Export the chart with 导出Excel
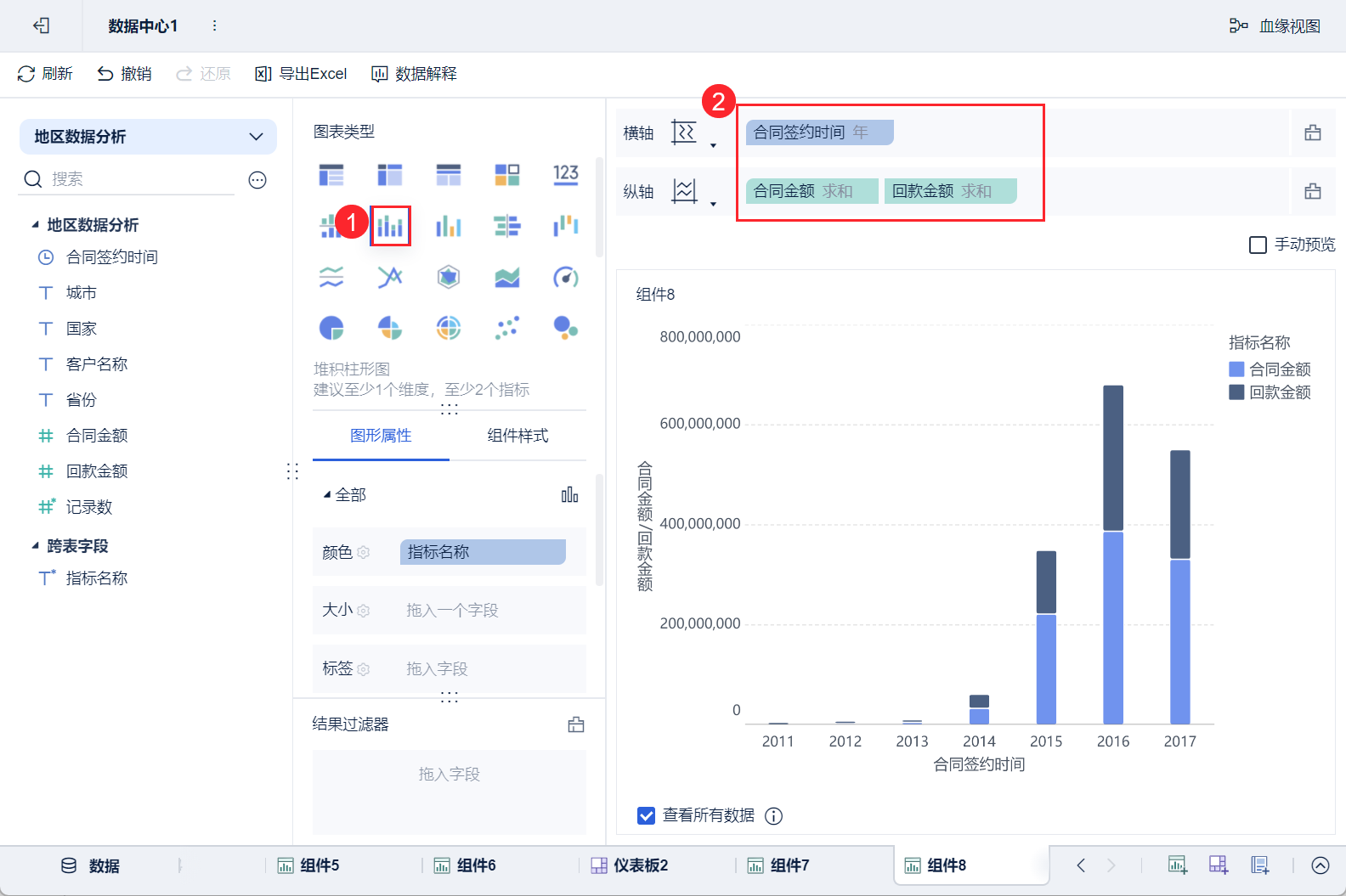Image resolution: width=1346 pixels, height=896 pixels. (x=301, y=74)
